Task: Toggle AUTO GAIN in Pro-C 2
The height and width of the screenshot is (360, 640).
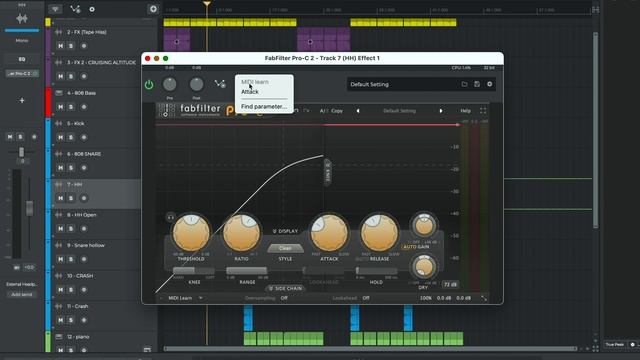Action: coord(416,247)
